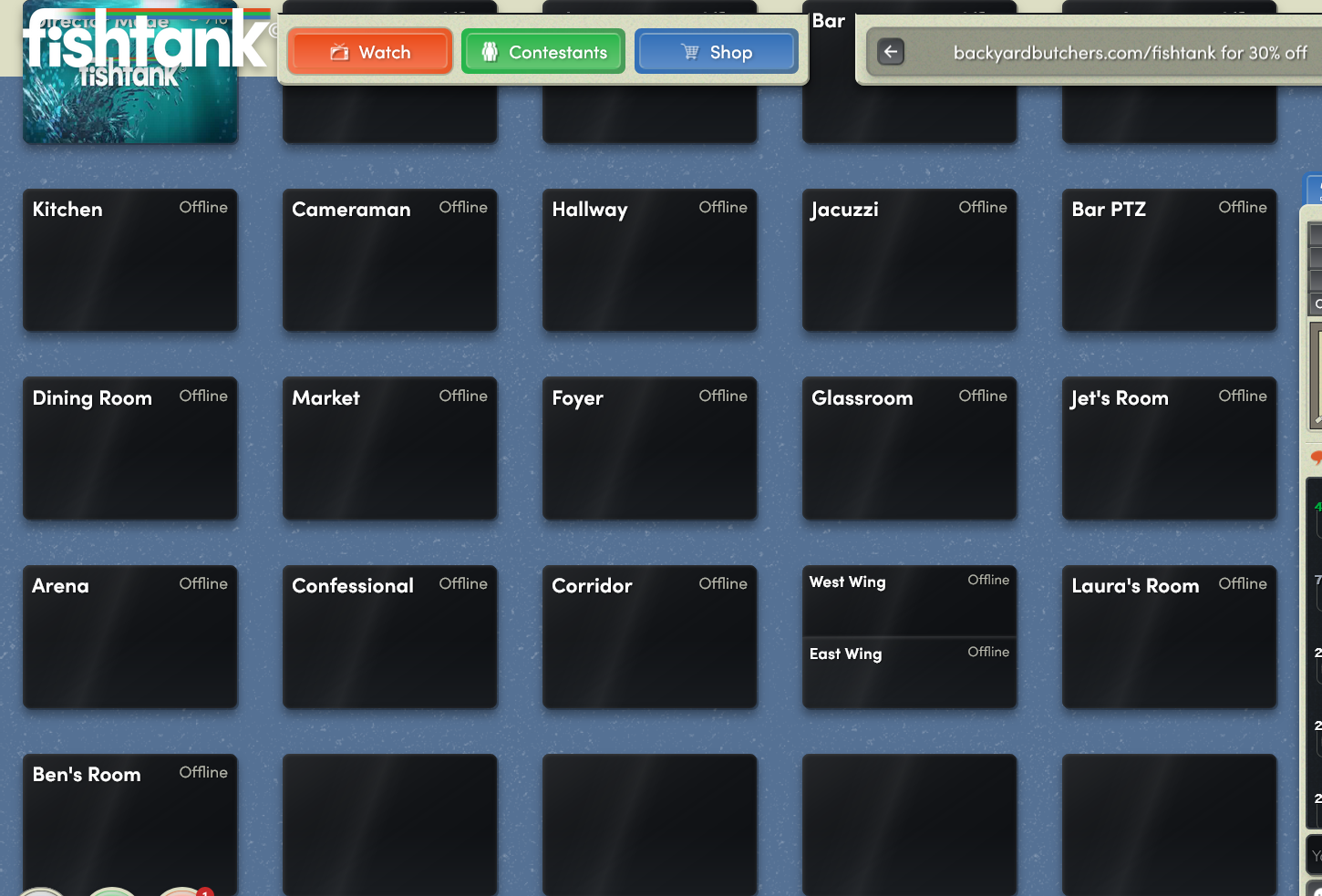Select the Cameraman camera feed
This screenshot has width=1322, height=896.
[390, 260]
